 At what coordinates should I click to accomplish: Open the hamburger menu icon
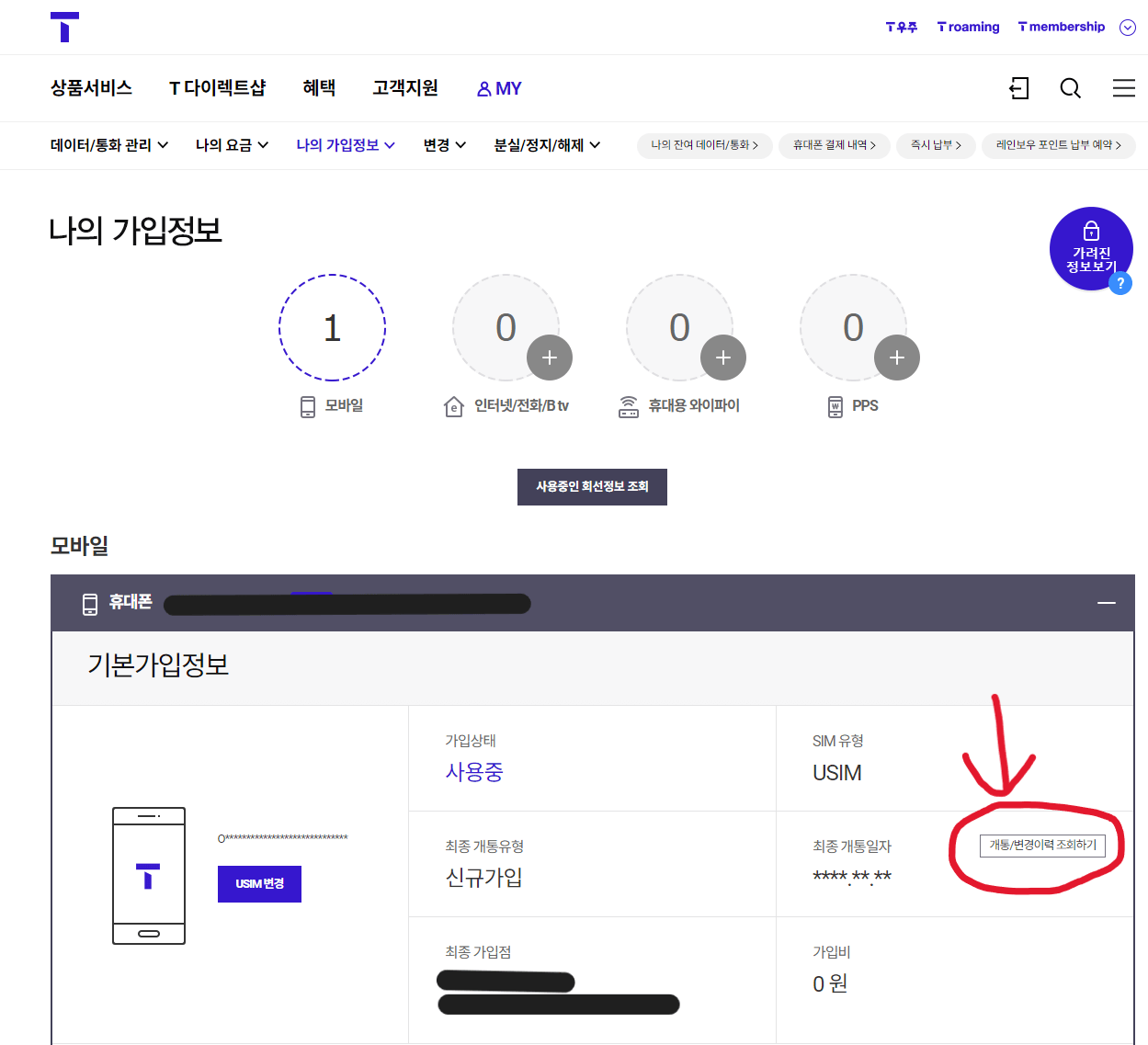[x=1123, y=88]
